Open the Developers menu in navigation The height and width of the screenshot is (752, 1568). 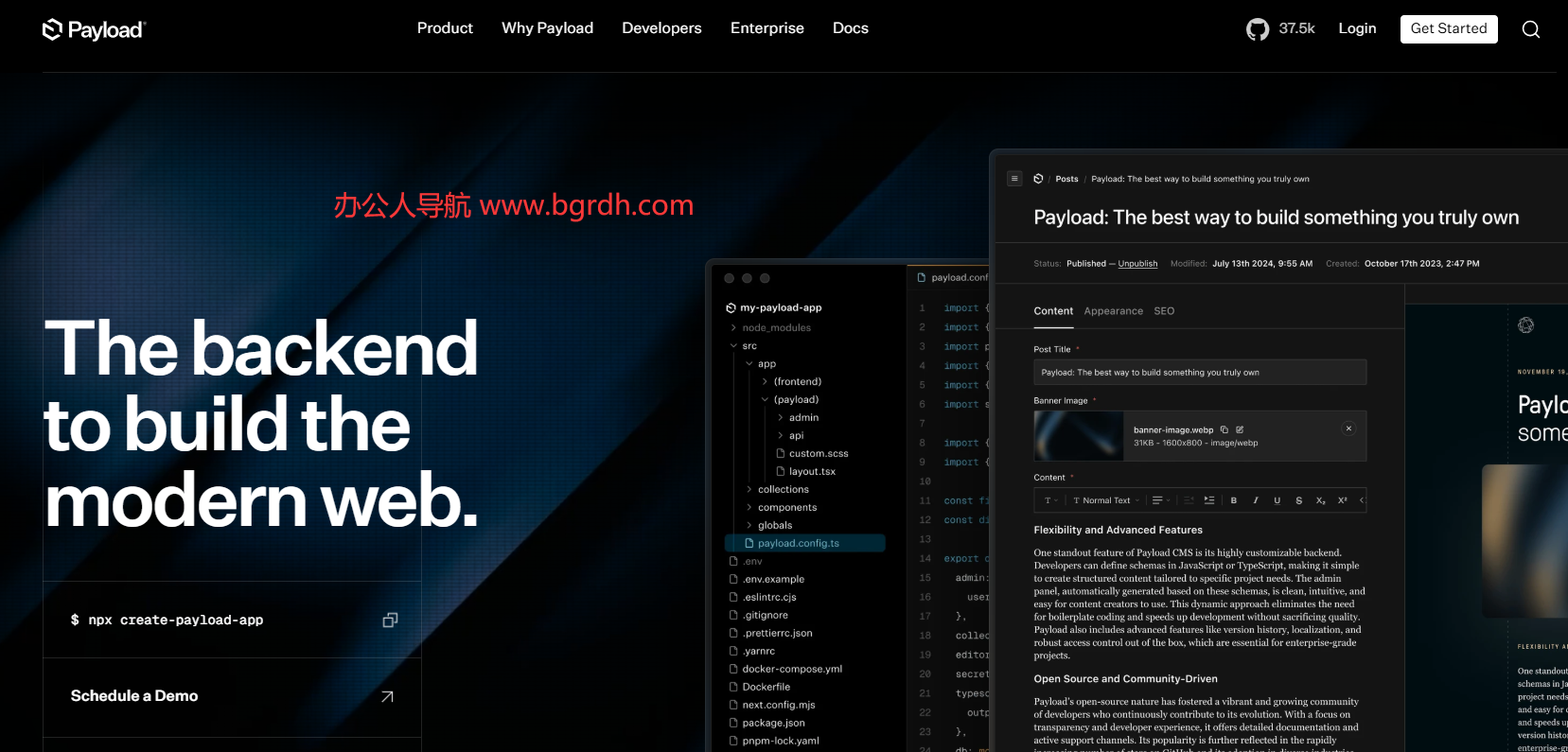(x=661, y=28)
